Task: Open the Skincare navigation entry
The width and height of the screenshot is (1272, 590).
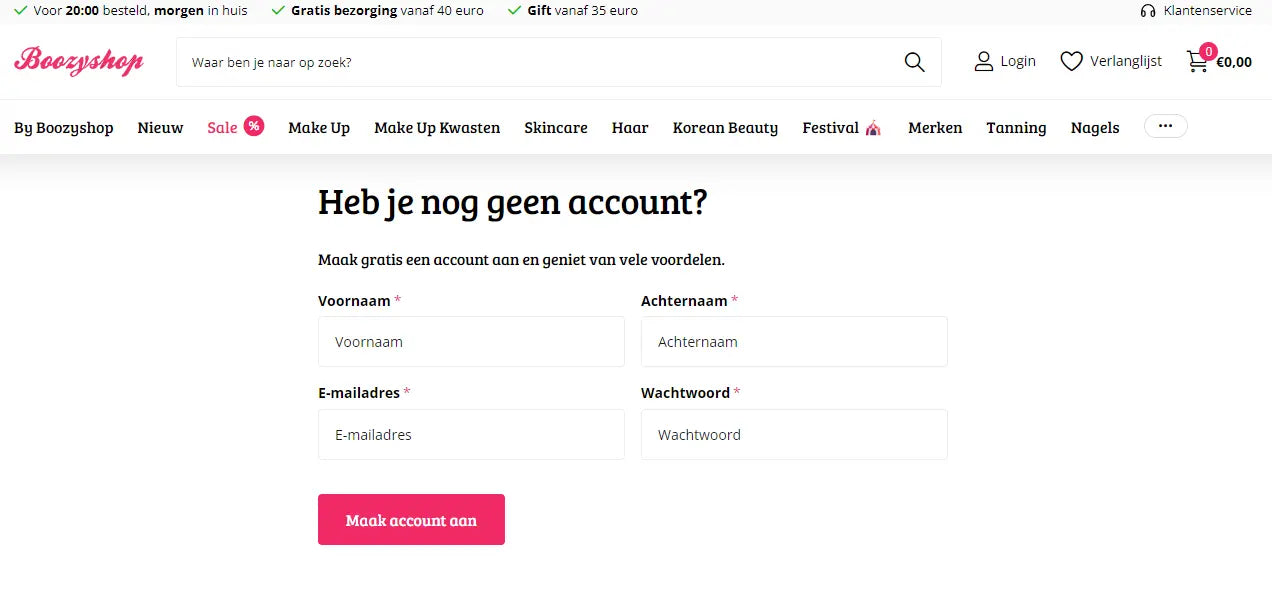Action: [556, 128]
